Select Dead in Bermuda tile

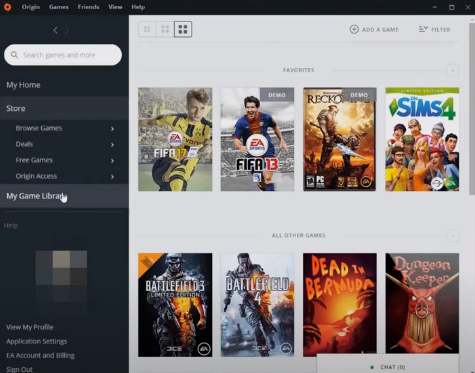tap(340, 303)
